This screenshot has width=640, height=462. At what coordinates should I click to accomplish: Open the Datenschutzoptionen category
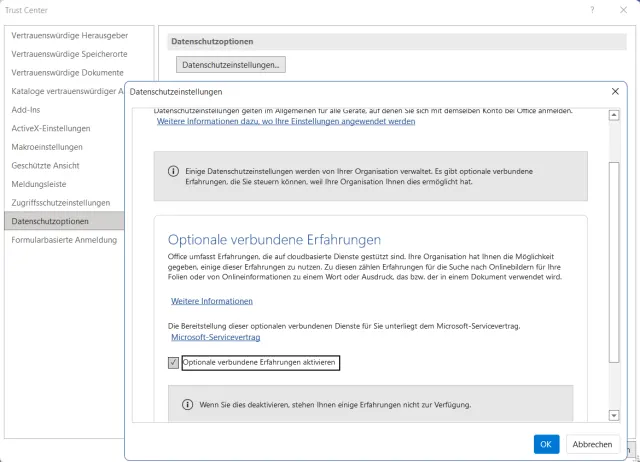pos(50,221)
